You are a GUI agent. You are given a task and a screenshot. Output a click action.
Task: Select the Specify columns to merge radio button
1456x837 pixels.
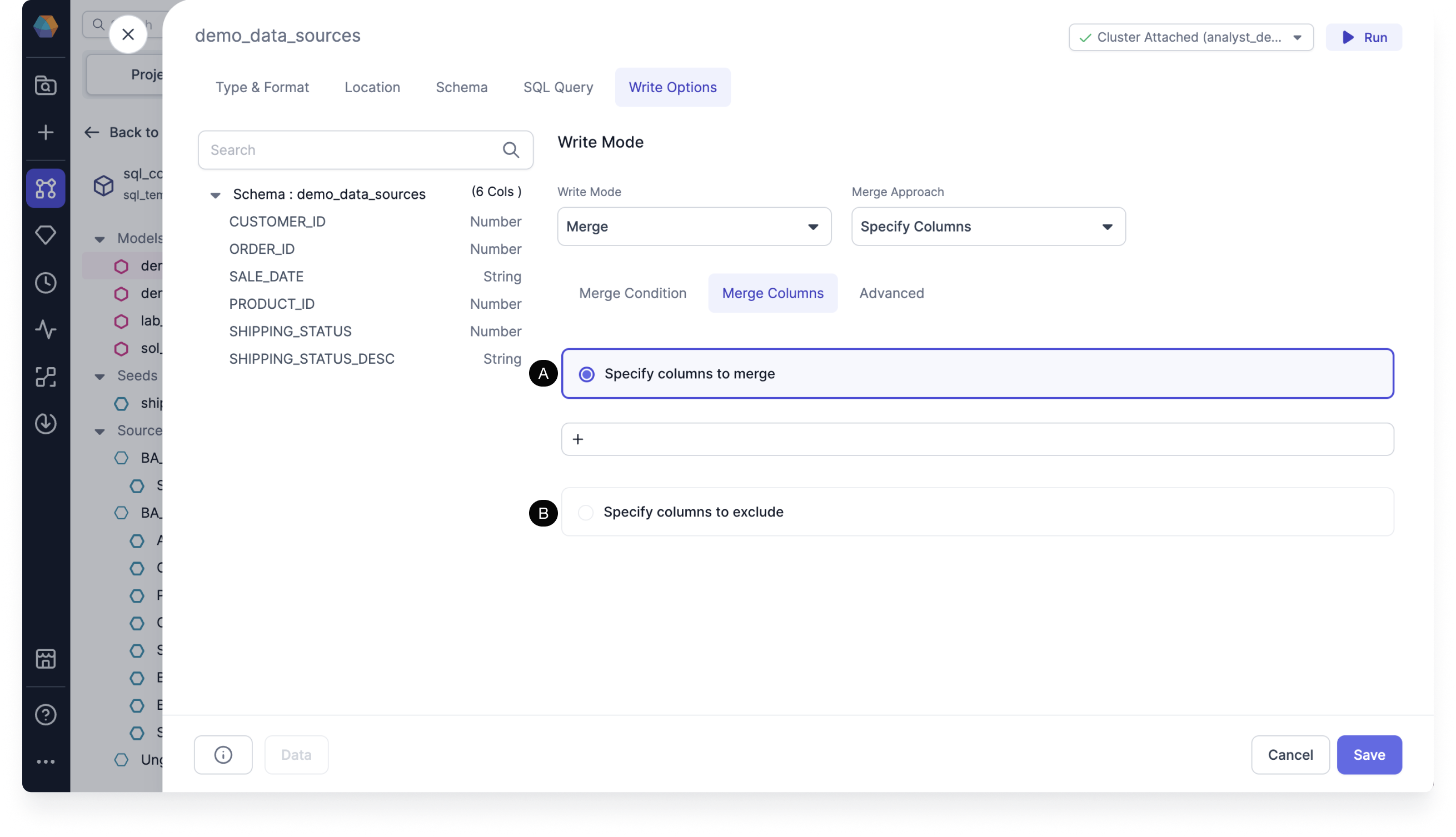tap(586, 373)
